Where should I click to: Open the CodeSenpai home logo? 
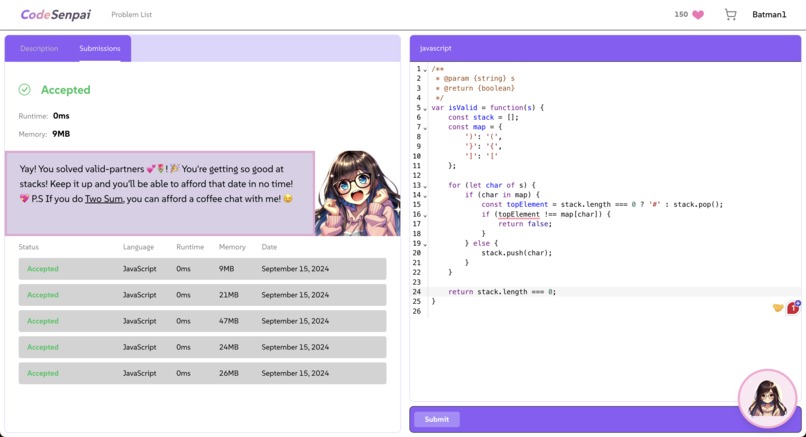tap(56, 15)
